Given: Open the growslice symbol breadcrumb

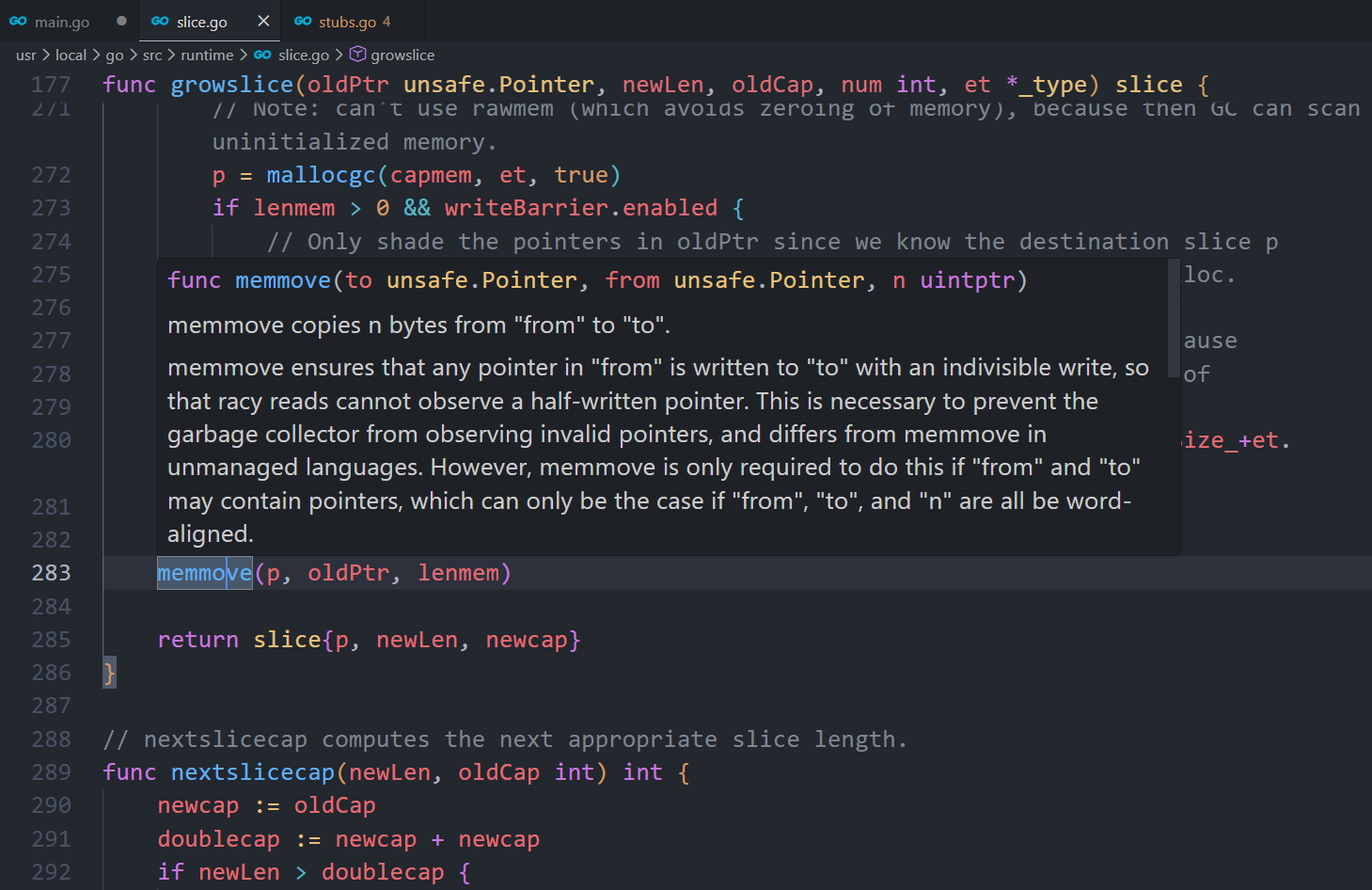Looking at the screenshot, I should pos(402,56).
